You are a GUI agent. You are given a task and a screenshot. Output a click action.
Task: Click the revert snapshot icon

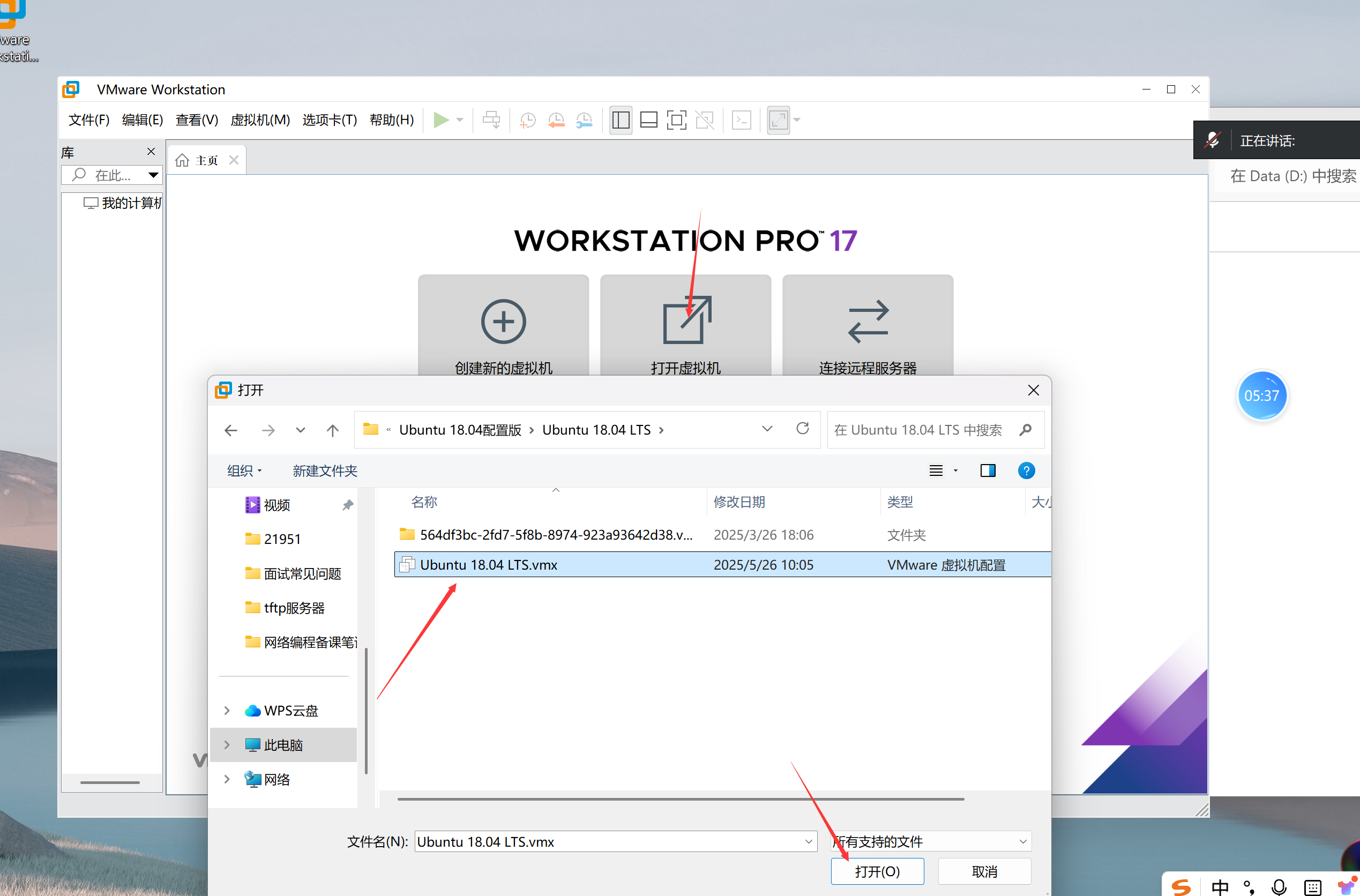click(x=556, y=120)
